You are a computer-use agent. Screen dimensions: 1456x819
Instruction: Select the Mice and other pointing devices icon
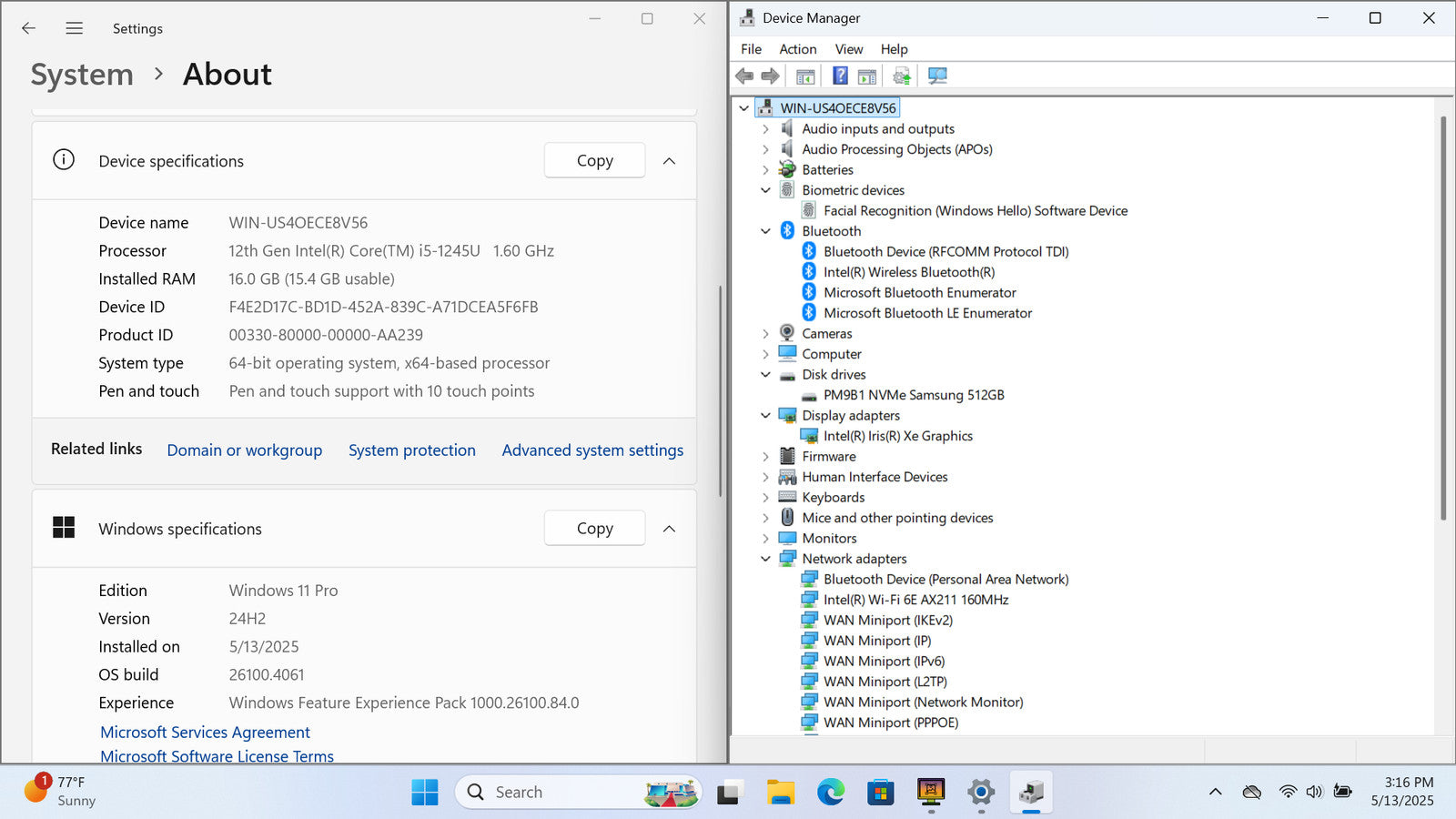pyautogui.click(x=787, y=517)
